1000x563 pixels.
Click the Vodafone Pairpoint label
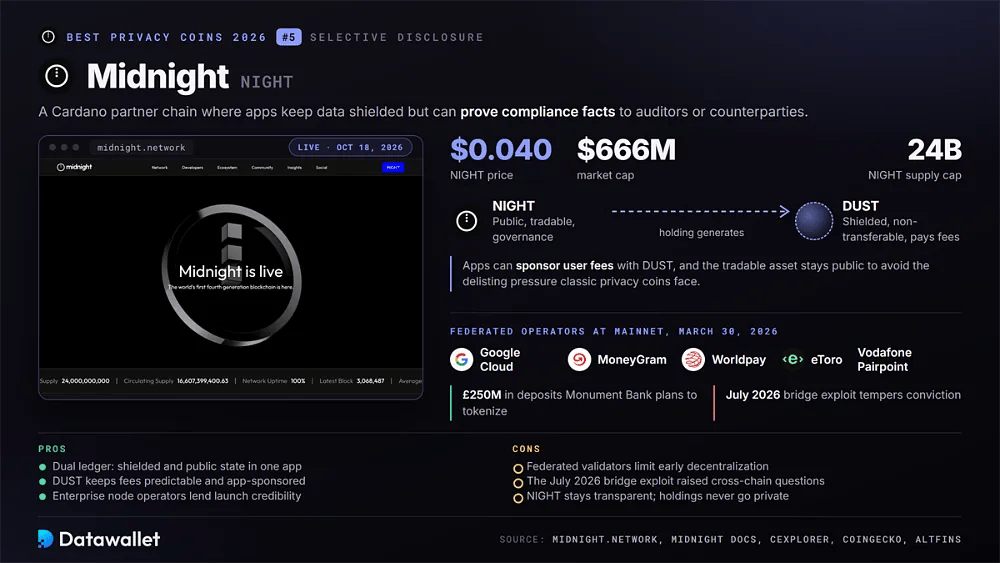[x=884, y=360]
